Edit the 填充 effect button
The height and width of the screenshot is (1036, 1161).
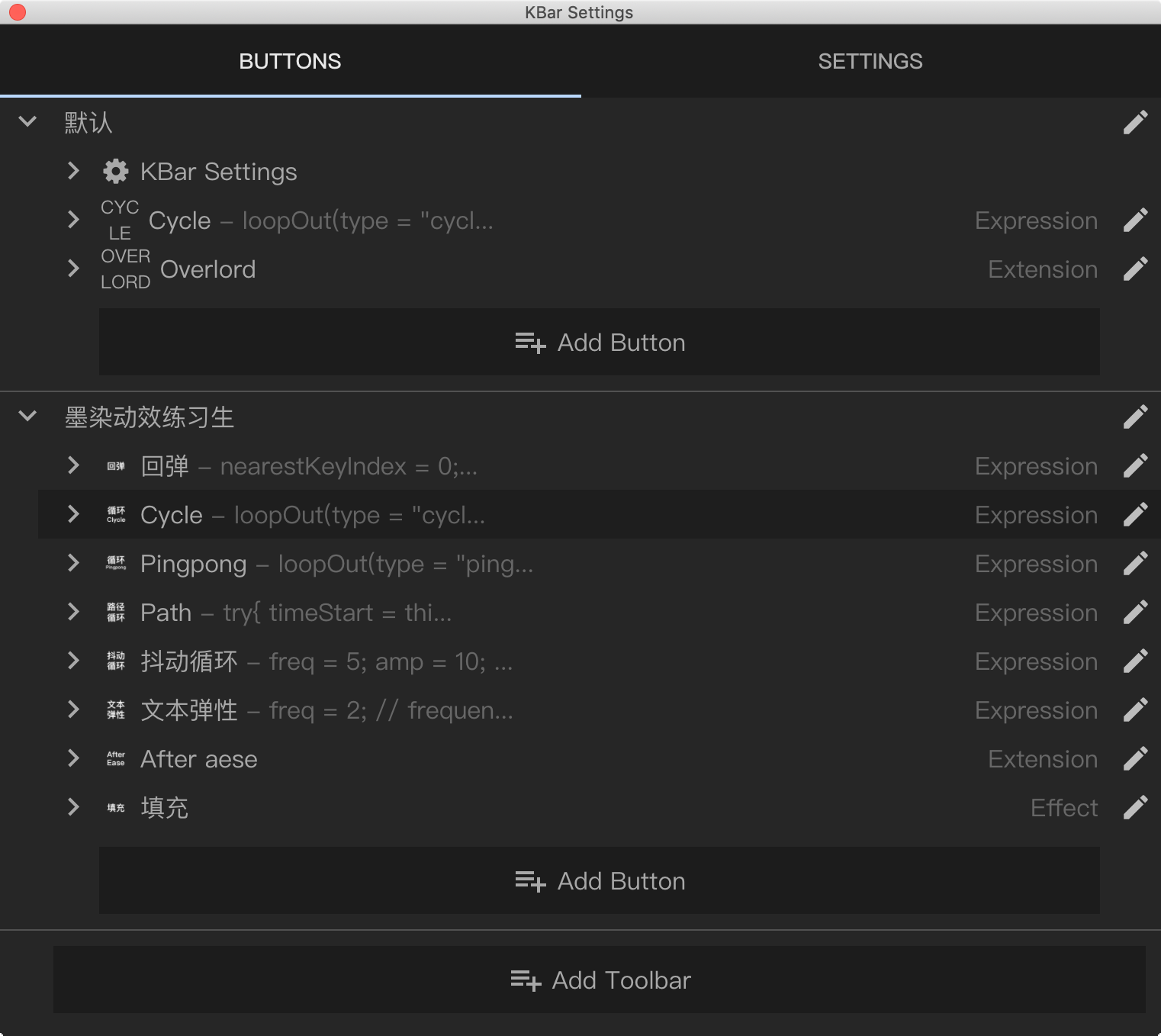[1135, 807]
